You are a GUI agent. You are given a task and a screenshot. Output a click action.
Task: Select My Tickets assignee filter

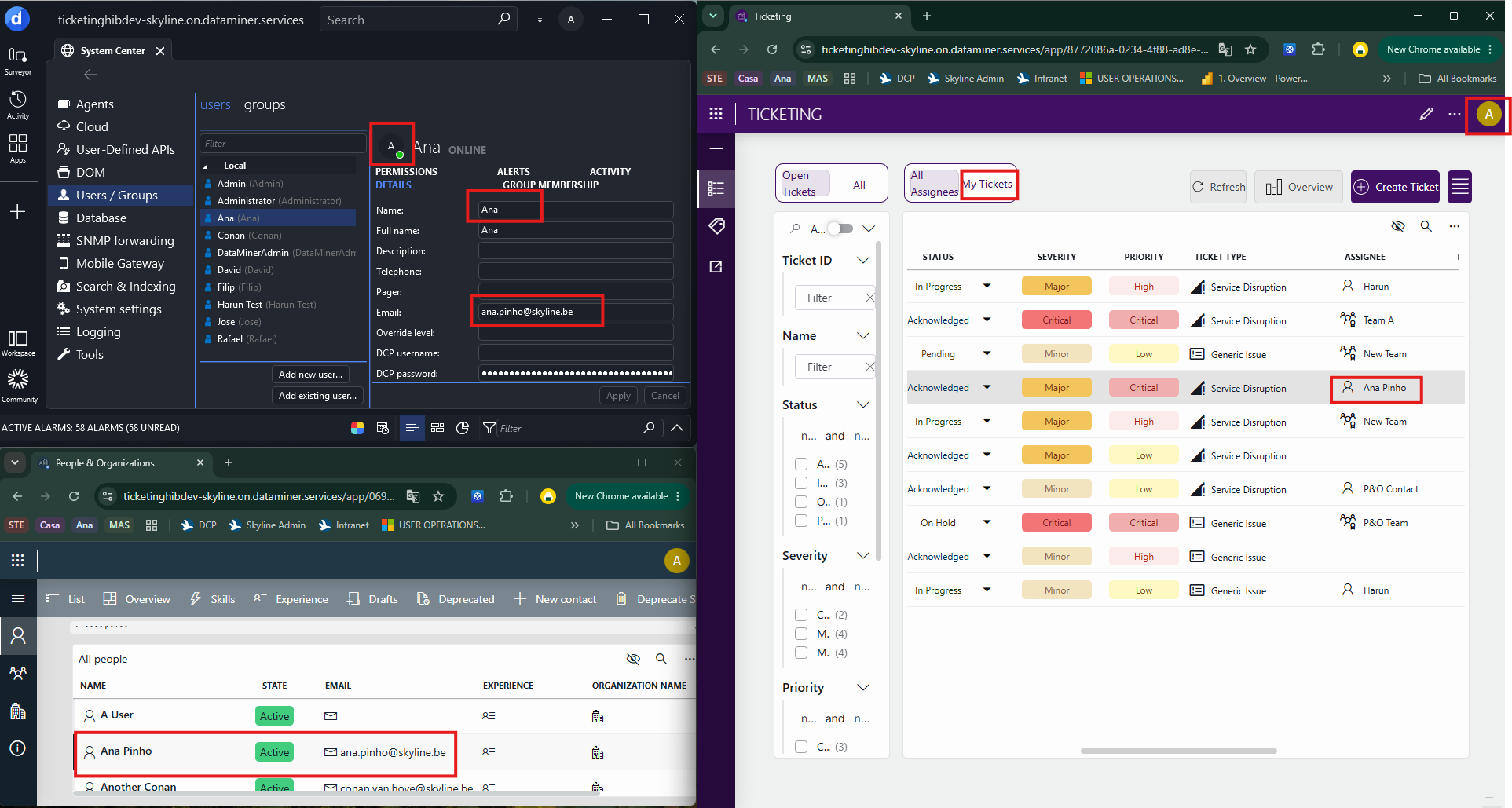pyautogui.click(x=988, y=184)
